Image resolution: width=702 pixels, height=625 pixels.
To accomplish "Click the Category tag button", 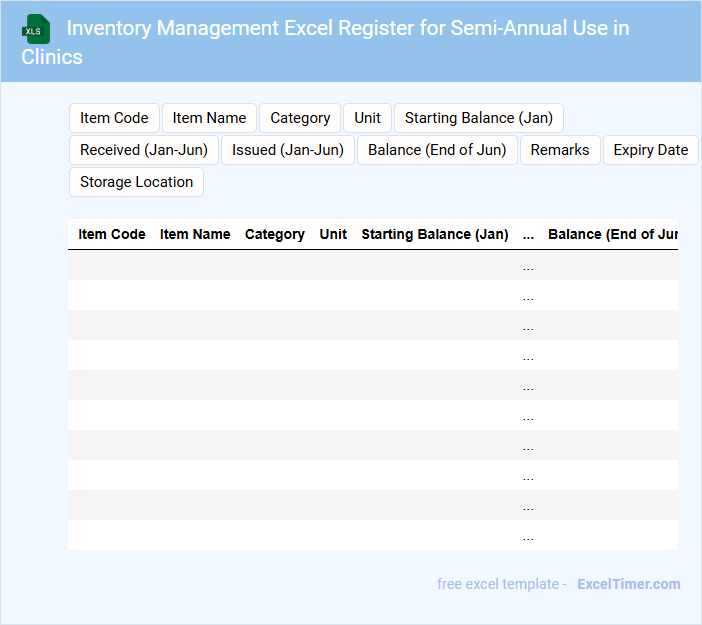I will click(300, 118).
